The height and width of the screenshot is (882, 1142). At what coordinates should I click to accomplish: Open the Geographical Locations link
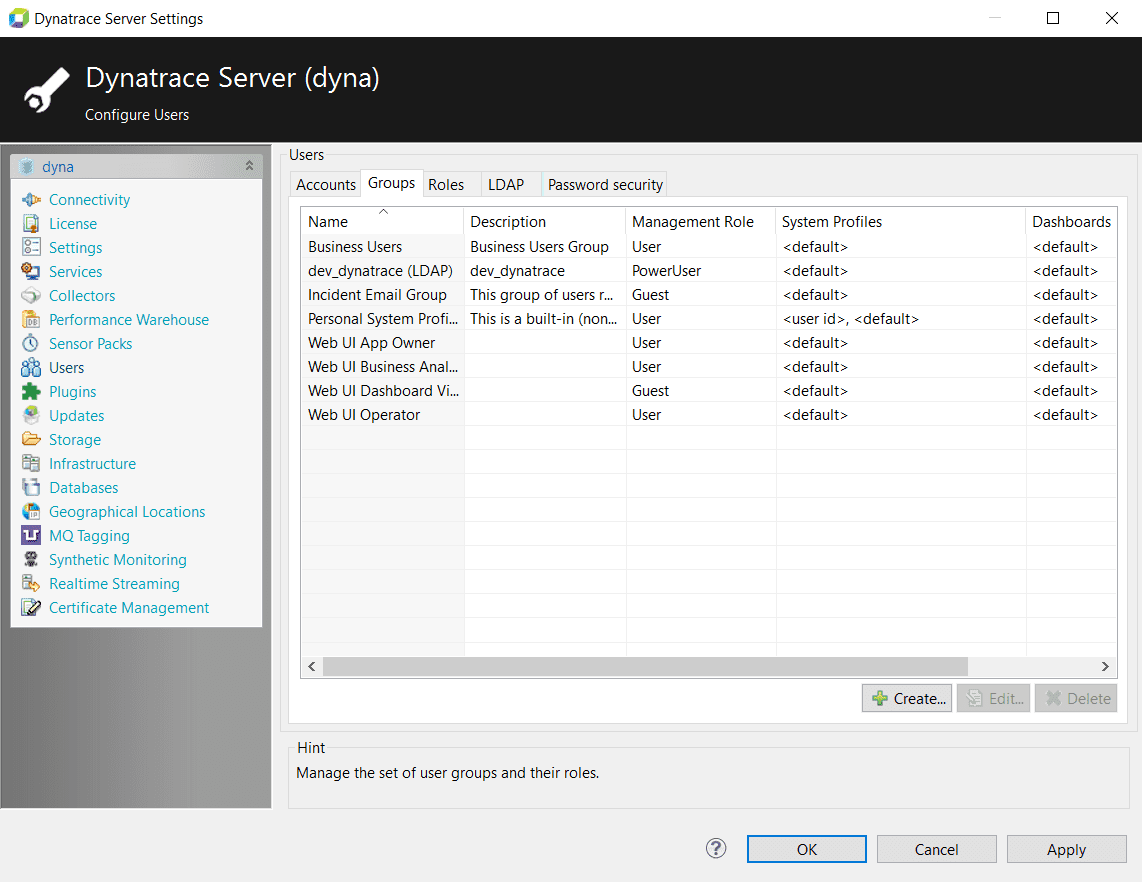coord(127,512)
